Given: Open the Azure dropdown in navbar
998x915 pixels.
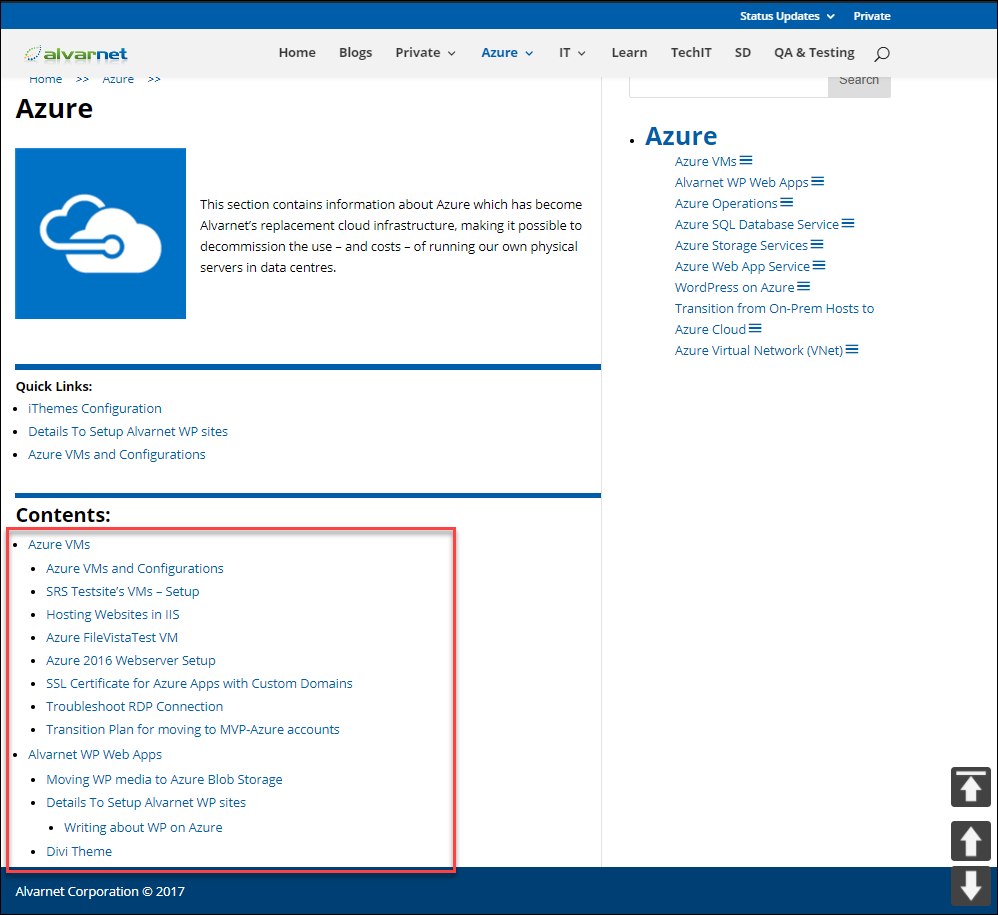Looking at the screenshot, I should (507, 53).
